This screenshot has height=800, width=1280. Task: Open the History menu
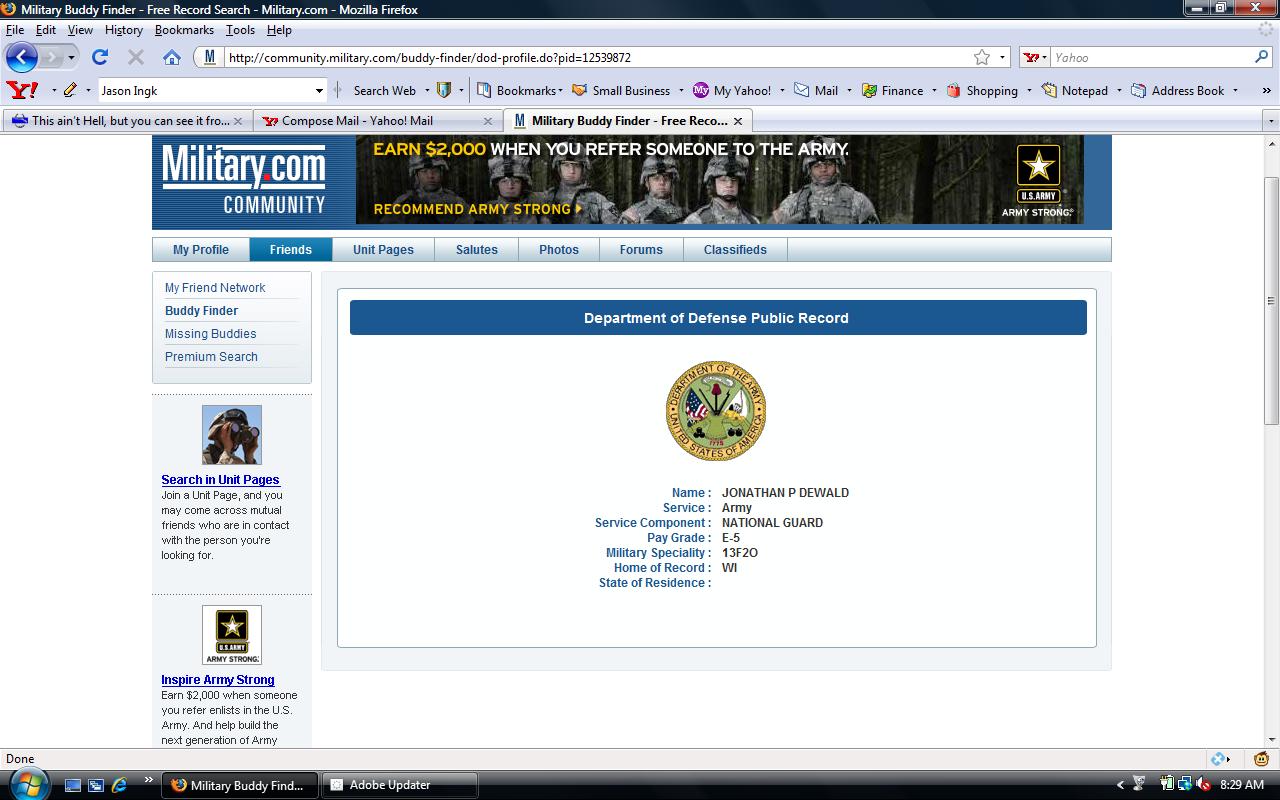click(123, 30)
